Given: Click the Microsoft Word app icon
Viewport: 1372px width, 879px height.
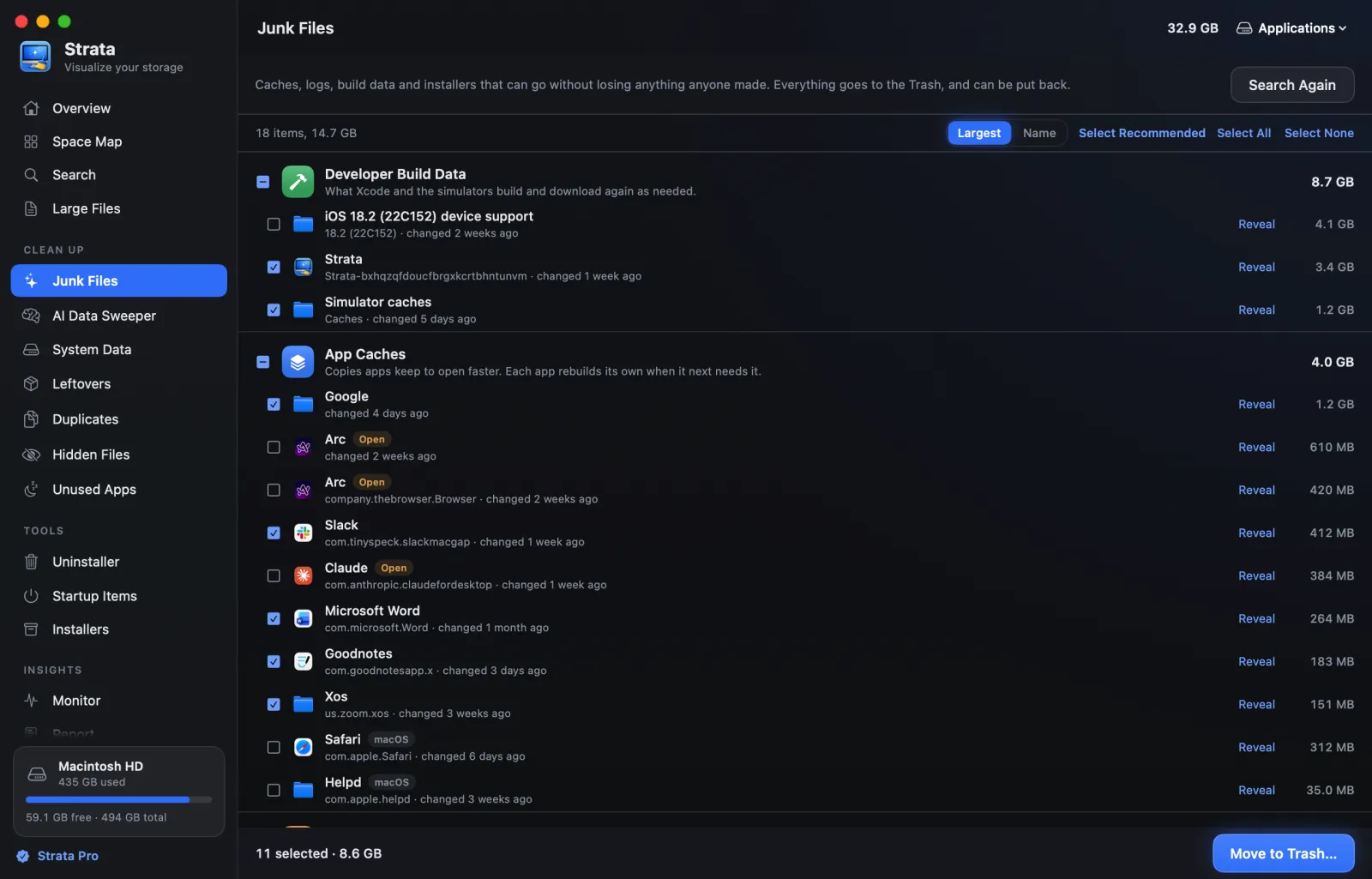Looking at the screenshot, I should click(304, 619).
